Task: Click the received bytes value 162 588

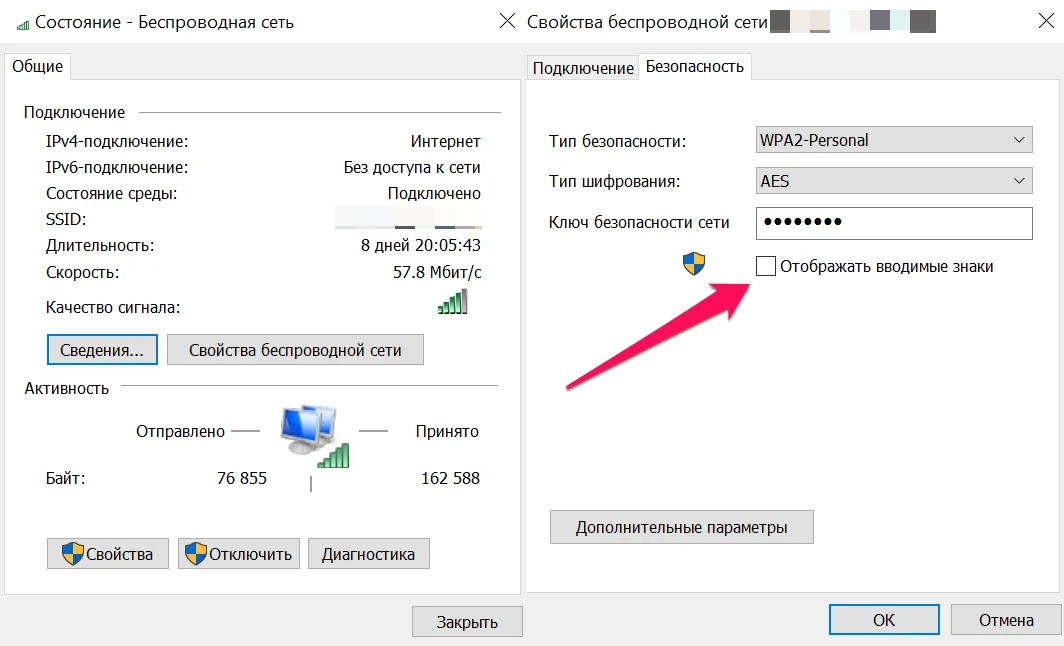Action: click(451, 478)
